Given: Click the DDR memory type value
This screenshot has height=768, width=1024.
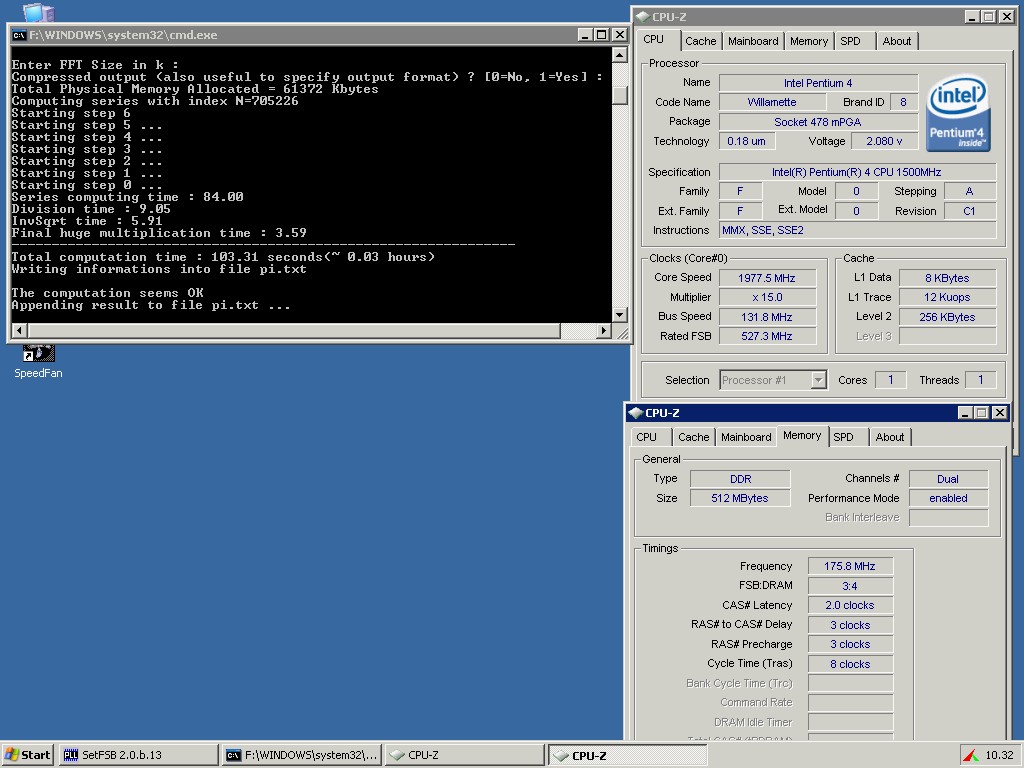Looking at the screenshot, I should [x=740, y=479].
